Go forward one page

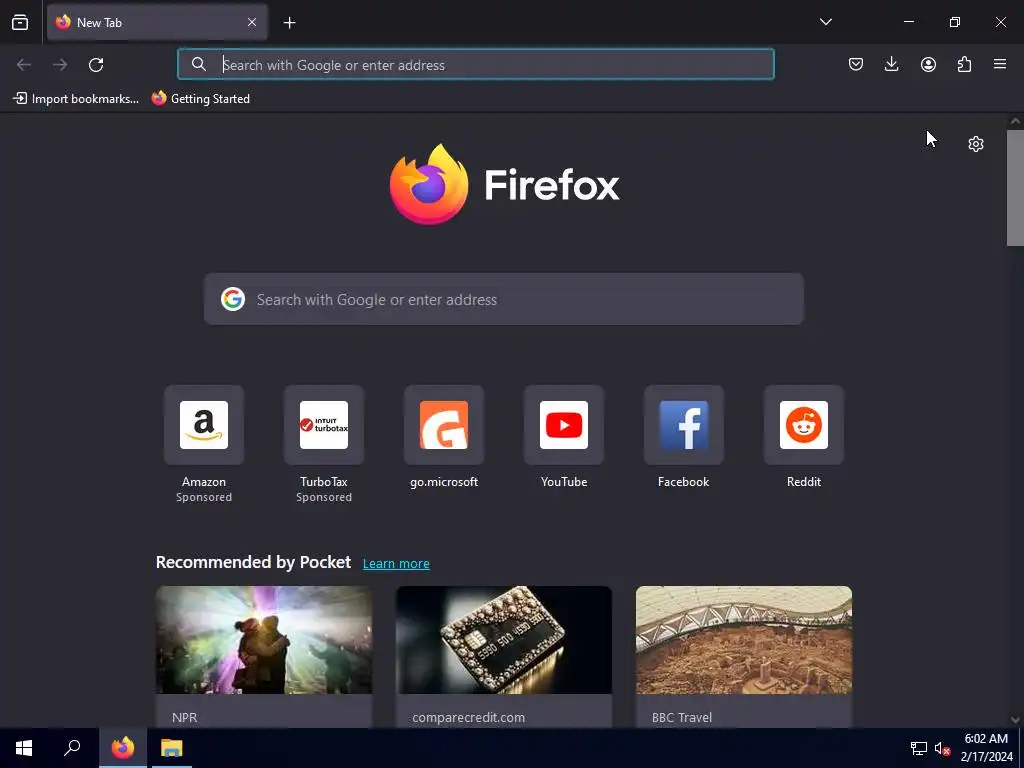click(x=60, y=65)
